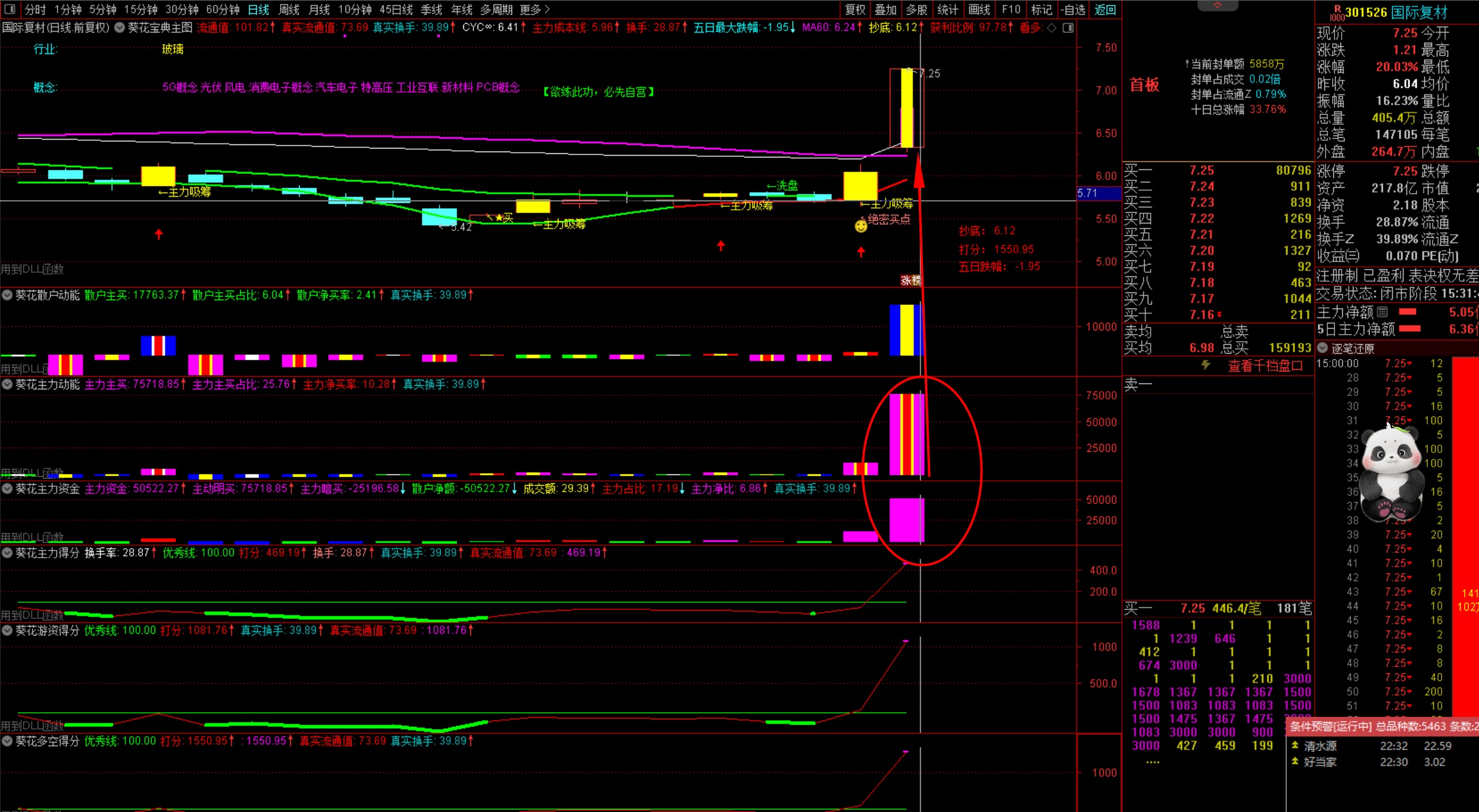Image resolution: width=1479 pixels, height=812 pixels.
Task: Toggle 复权 price adjustment in toolbar
Action: coord(855,10)
